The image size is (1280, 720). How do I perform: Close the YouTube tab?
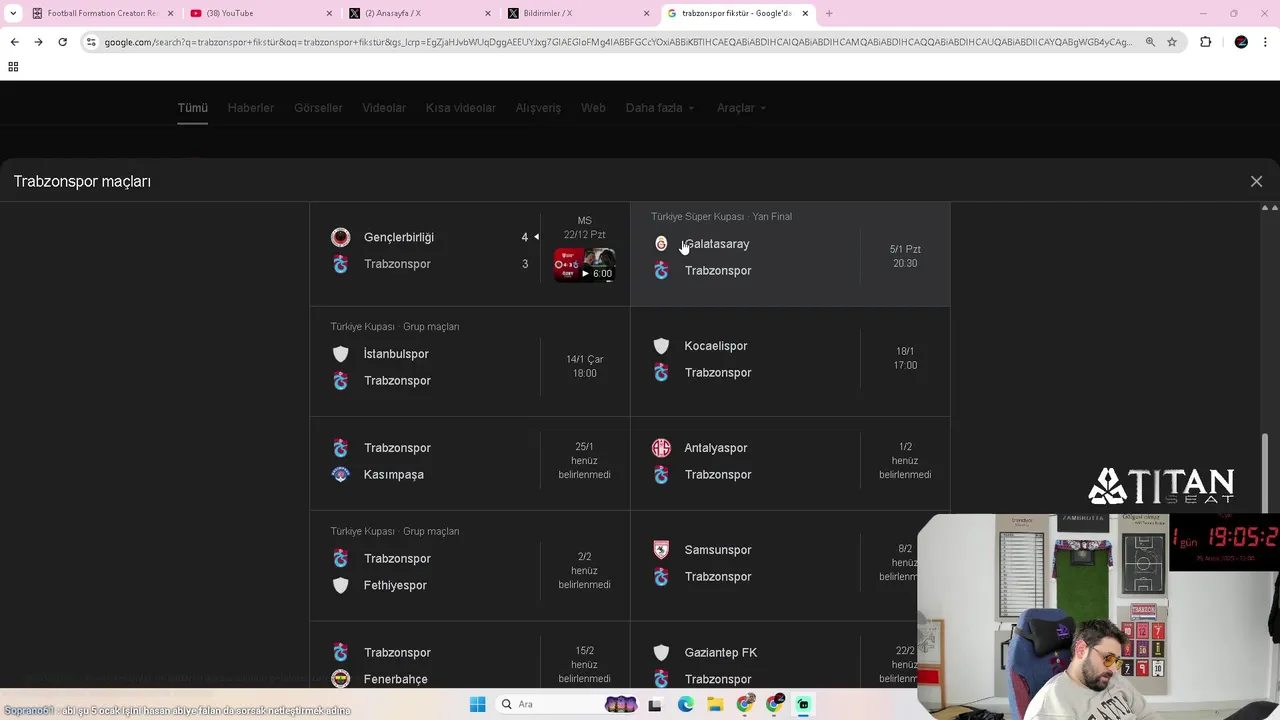329,13
